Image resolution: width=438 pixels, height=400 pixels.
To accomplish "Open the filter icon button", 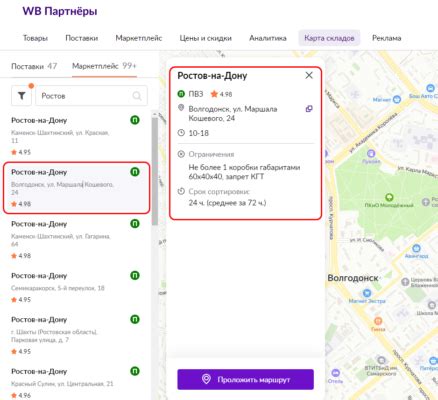I will 21,96.
